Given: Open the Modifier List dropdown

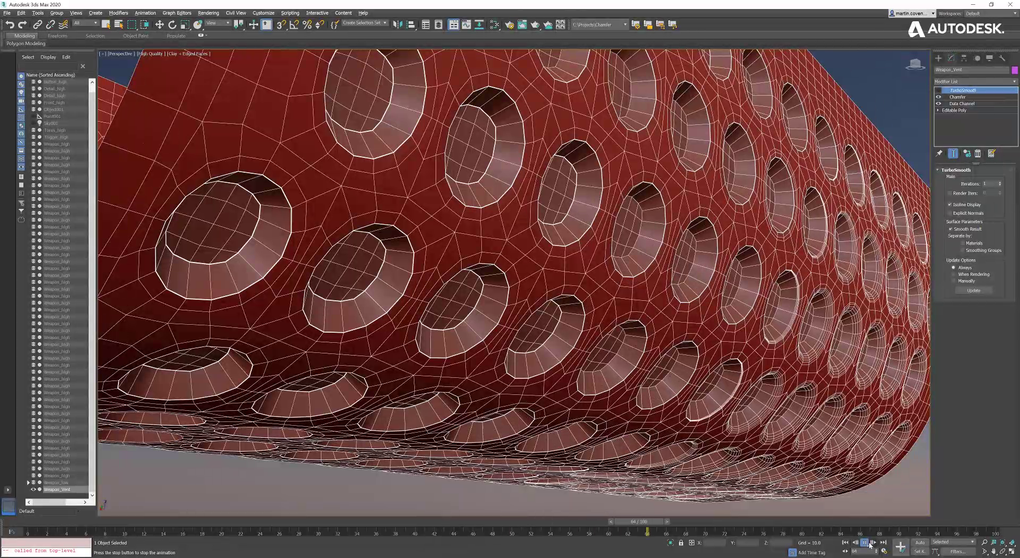Looking at the screenshot, I should coord(975,81).
